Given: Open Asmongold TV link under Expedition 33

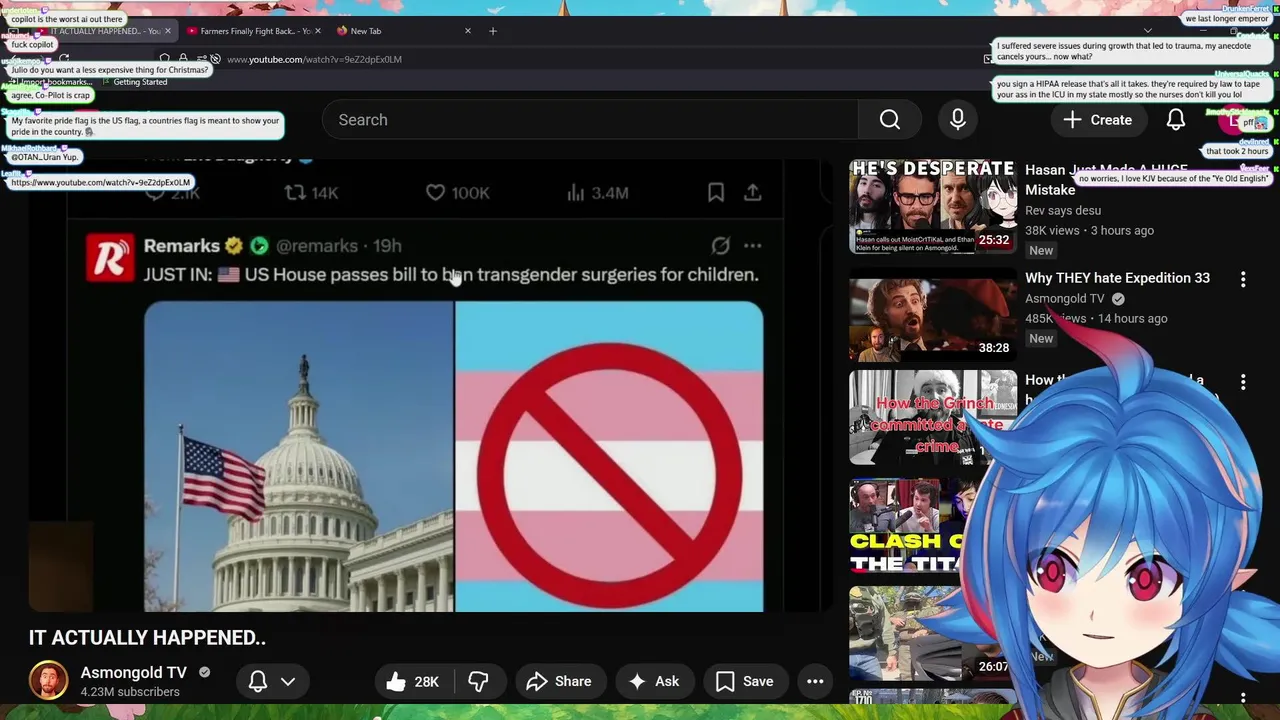Looking at the screenshot, I should 1067,298.
